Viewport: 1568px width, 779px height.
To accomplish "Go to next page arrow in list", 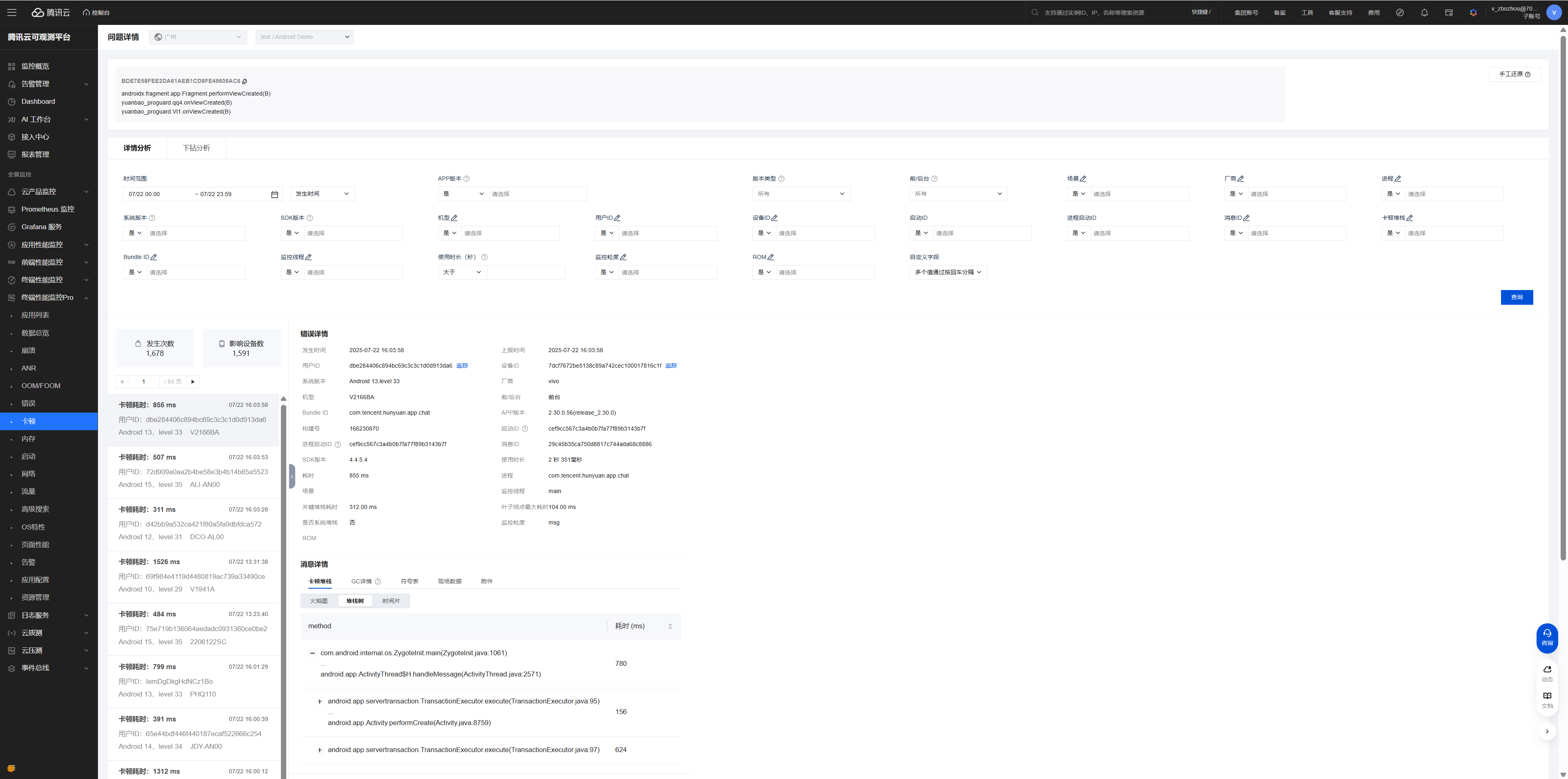I will (x=193, y=382).
